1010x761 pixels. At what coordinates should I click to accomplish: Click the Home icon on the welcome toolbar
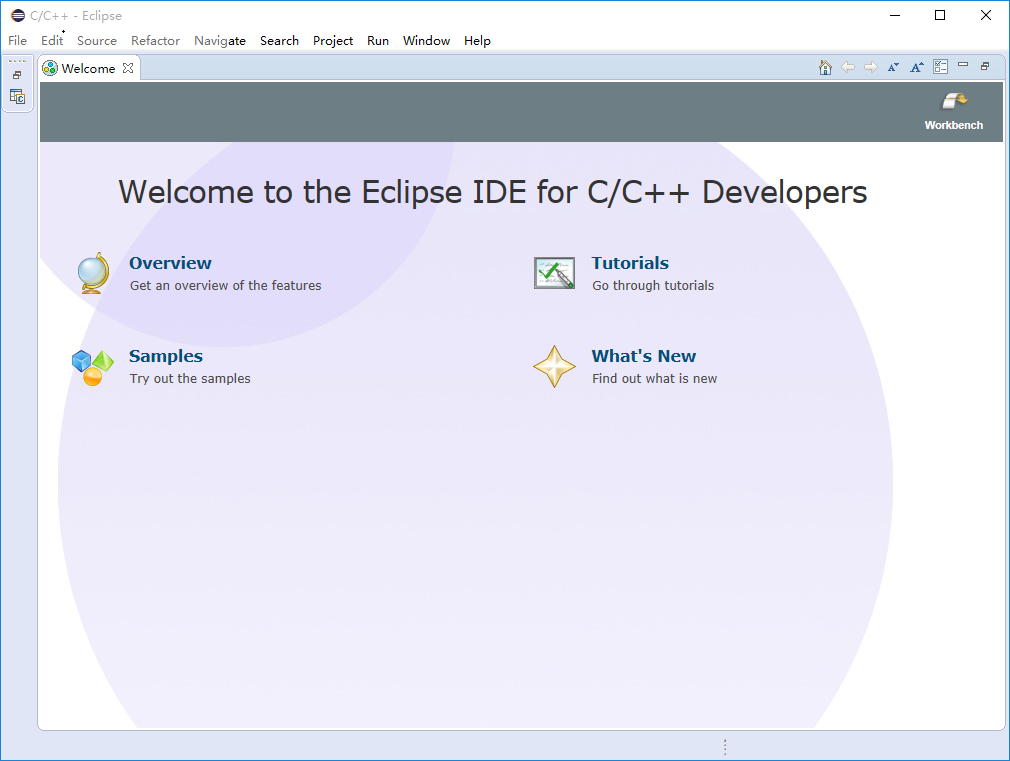pyautogui.click(x=825, y=66)
